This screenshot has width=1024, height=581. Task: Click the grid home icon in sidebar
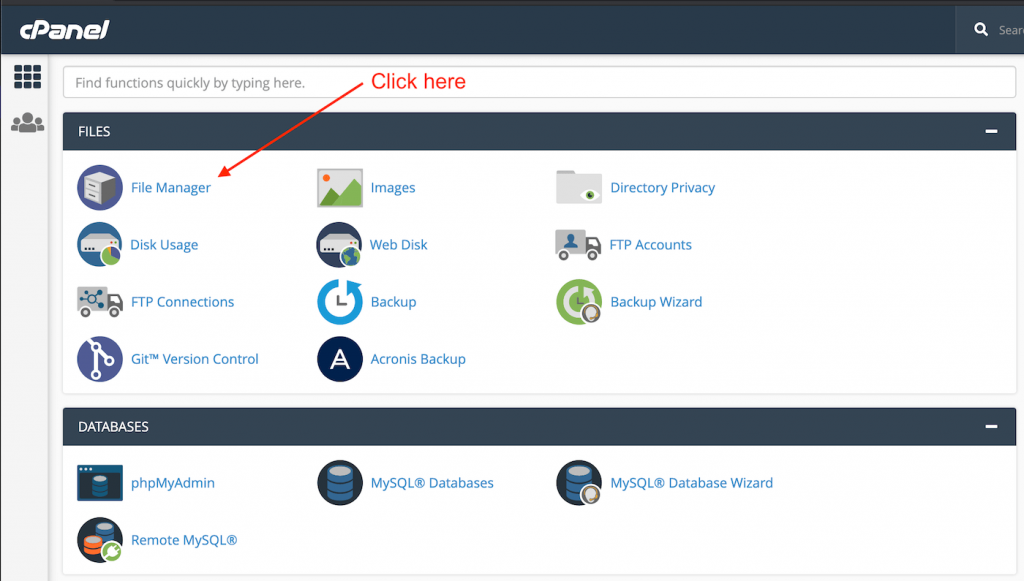(27, 77)
